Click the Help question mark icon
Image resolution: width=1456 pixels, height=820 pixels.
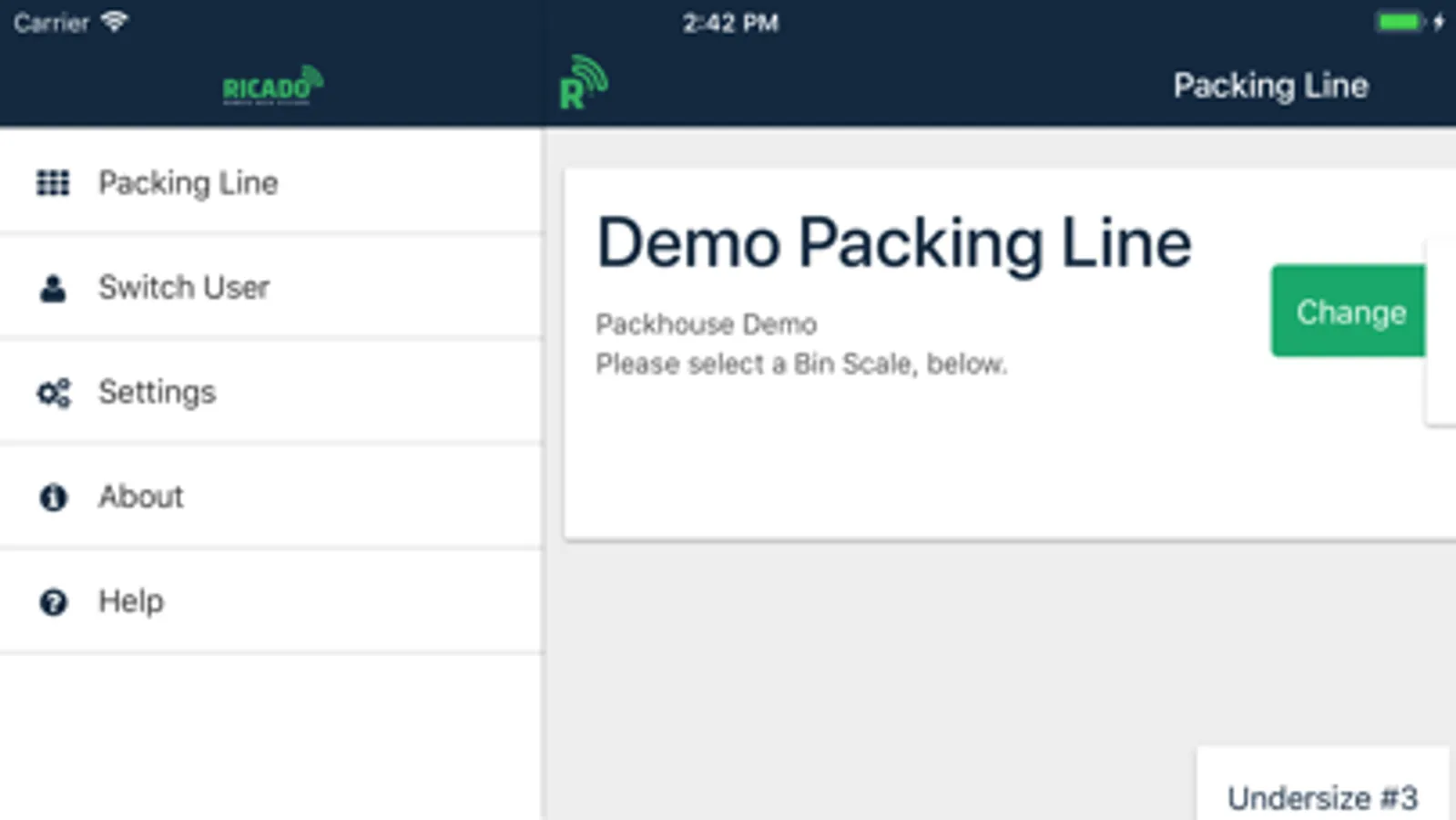pos(53,602)
